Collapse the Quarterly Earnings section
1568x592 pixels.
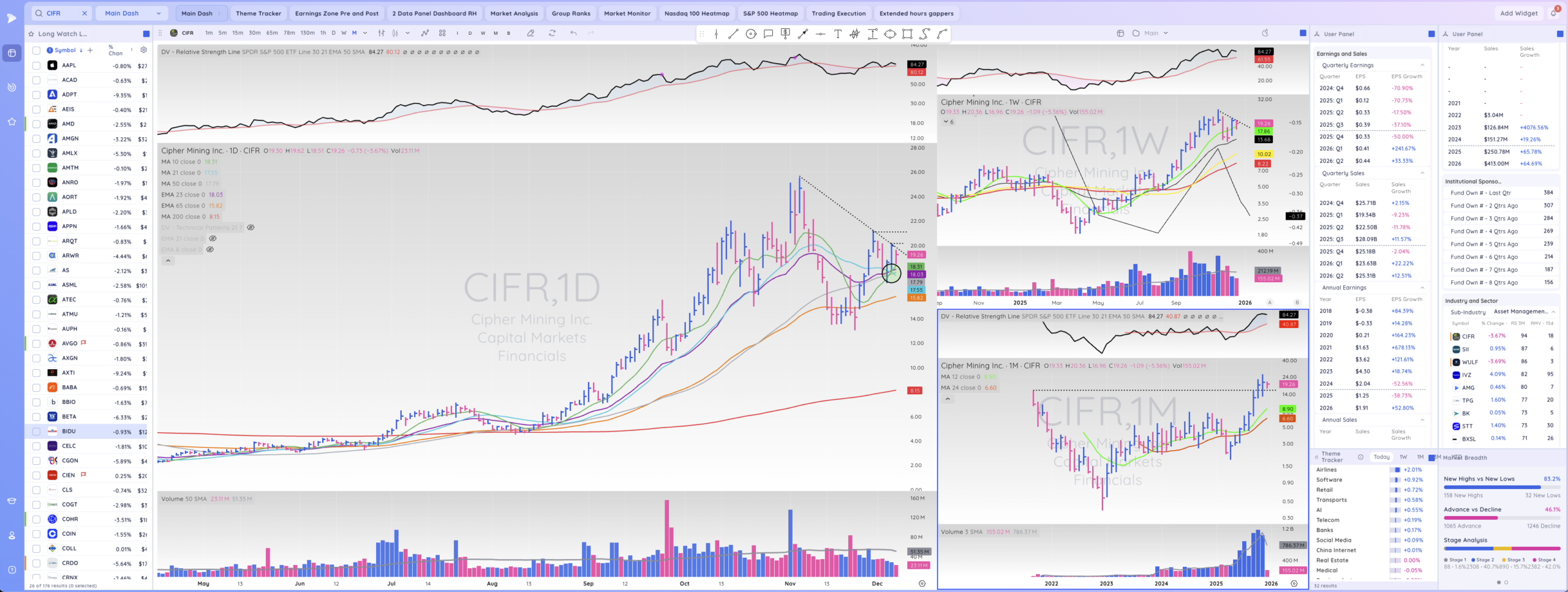coord(1422,65)
